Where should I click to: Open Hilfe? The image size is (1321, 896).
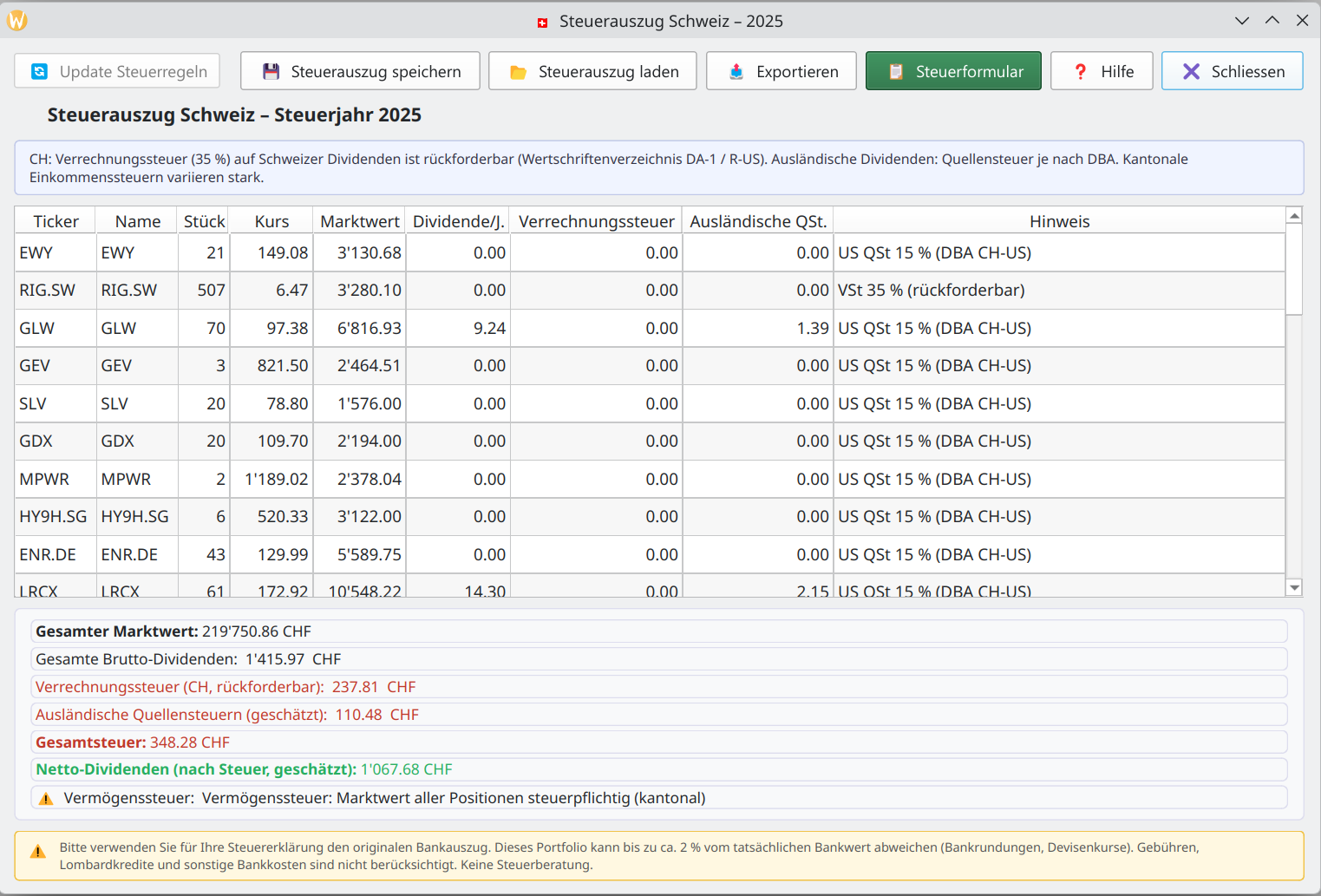pyautogui.click(x=1102, y=71)
